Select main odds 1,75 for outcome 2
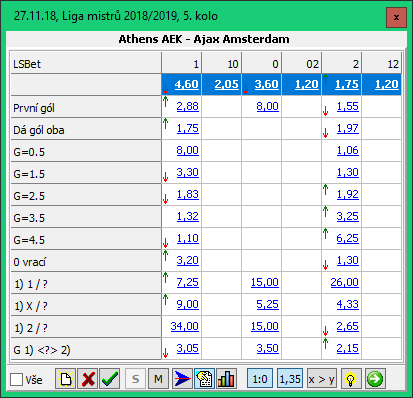The width and height of the screenshot is (413, 398). 347,84
